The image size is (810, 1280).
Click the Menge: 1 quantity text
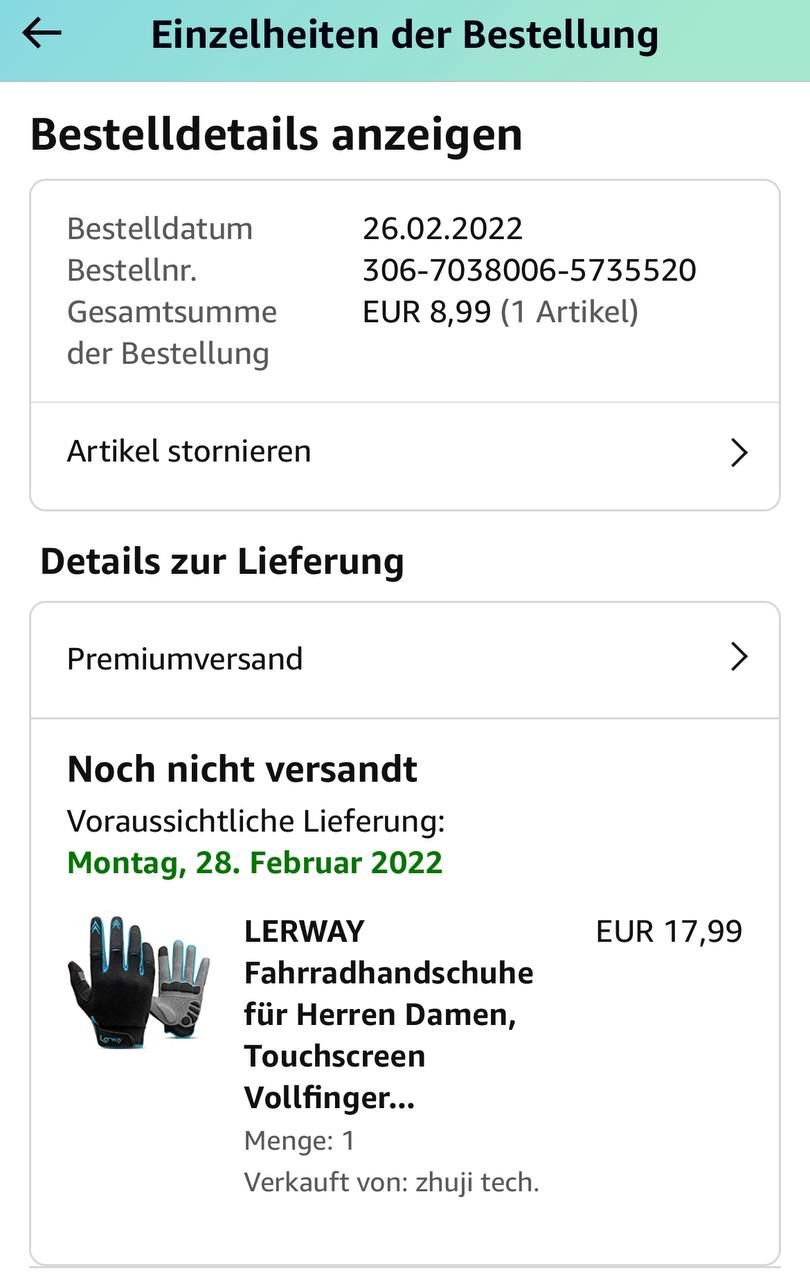click(300, 1141)
